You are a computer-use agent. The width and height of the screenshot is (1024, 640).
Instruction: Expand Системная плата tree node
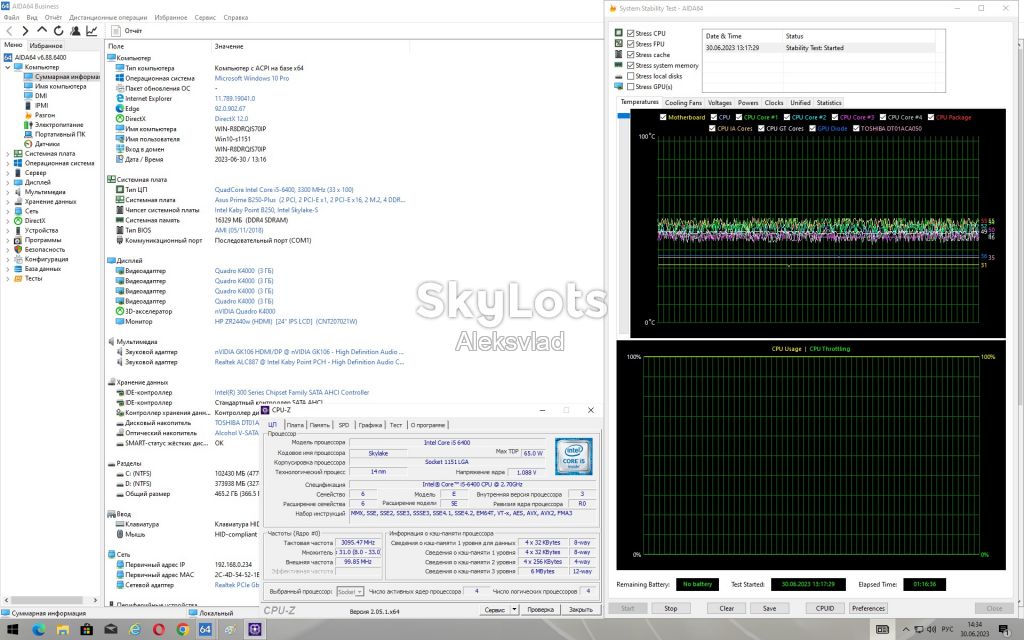7,153
